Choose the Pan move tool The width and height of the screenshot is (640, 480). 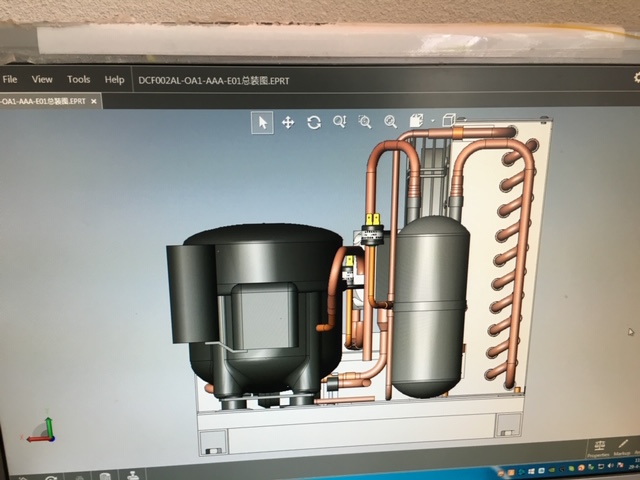(288, 122)
